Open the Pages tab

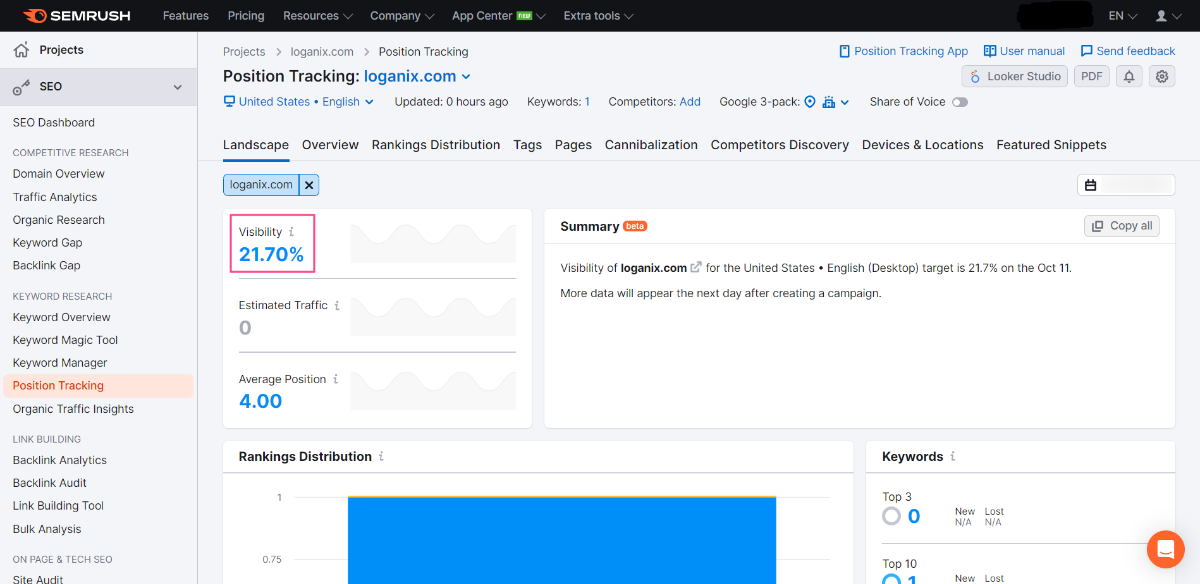coord(573,145)
